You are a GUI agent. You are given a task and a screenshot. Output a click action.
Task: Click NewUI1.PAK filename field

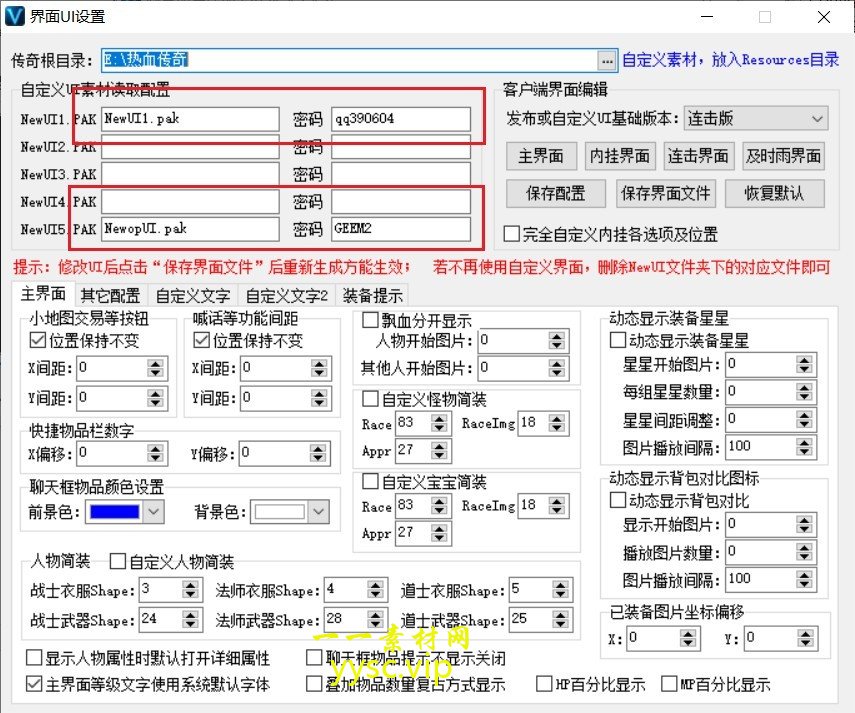(190, 119)
